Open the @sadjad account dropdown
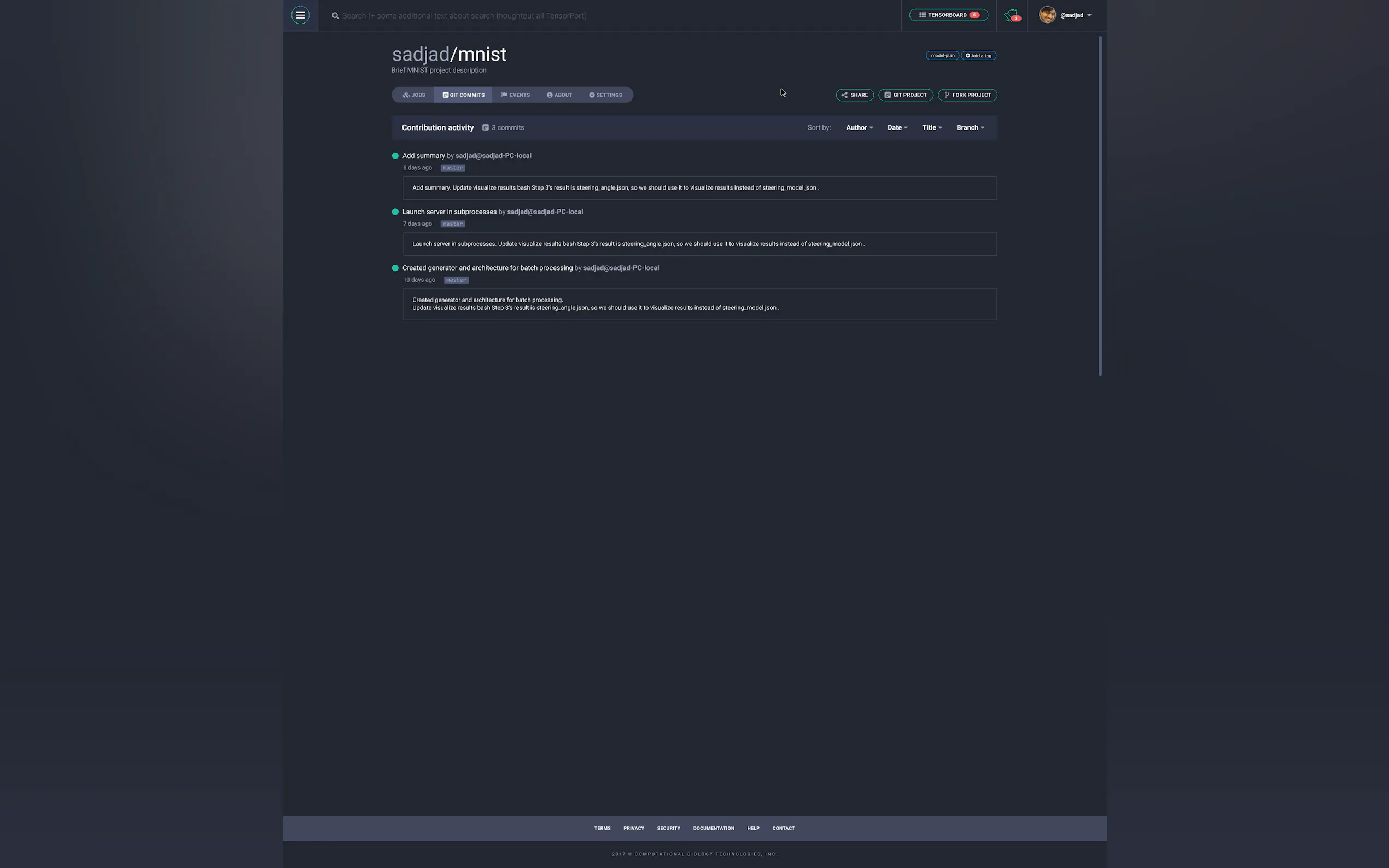 [x=1076, y=15]
